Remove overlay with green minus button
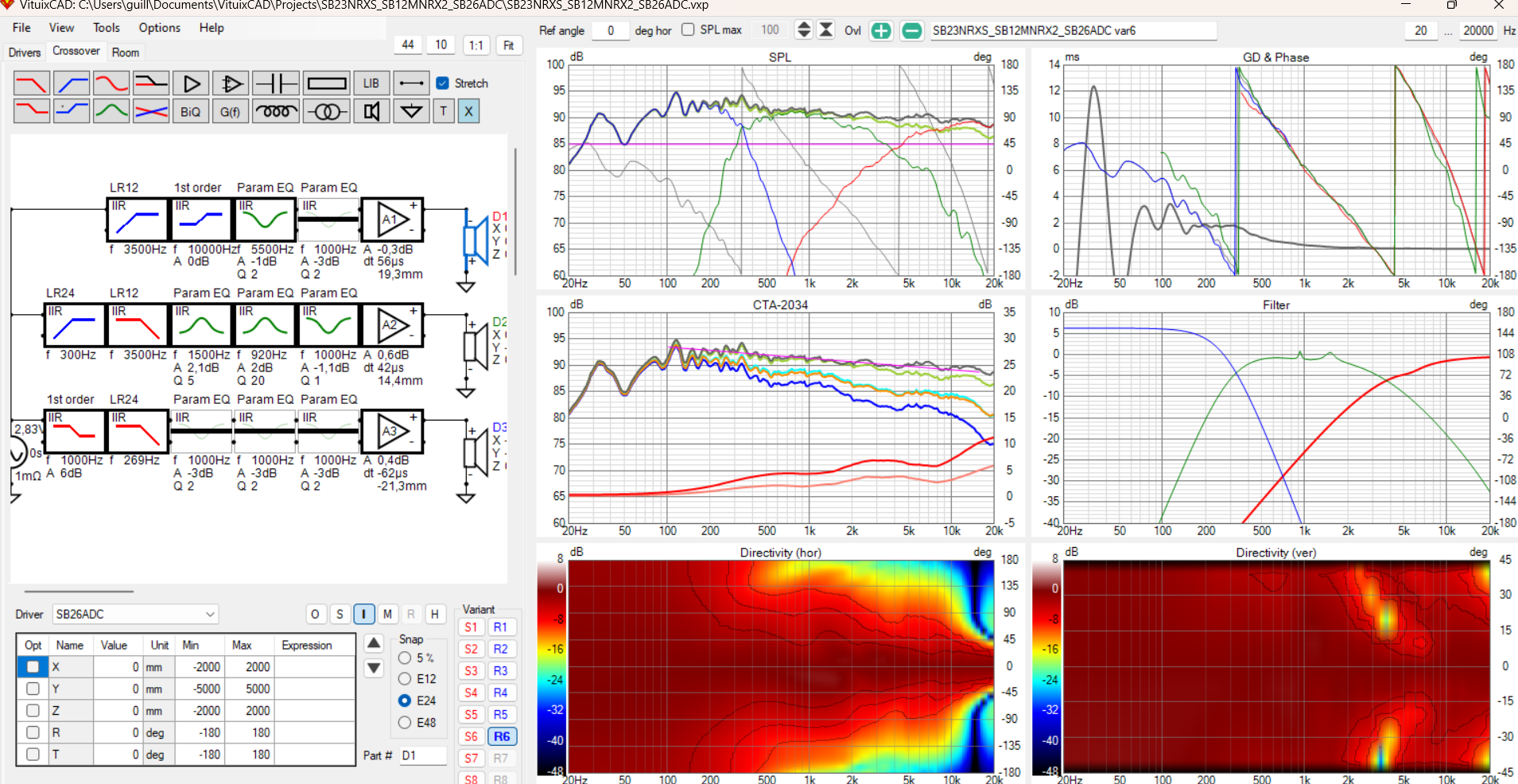This screenshot has width=1518, height=784. pos(912,31)
